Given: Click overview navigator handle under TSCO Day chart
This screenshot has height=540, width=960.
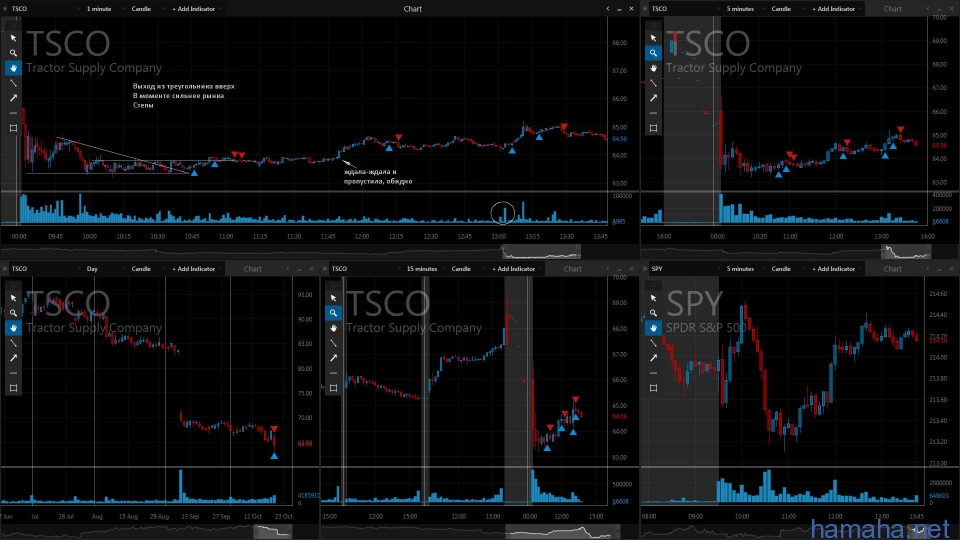Looking at the screenshot, I should point(274,531).
